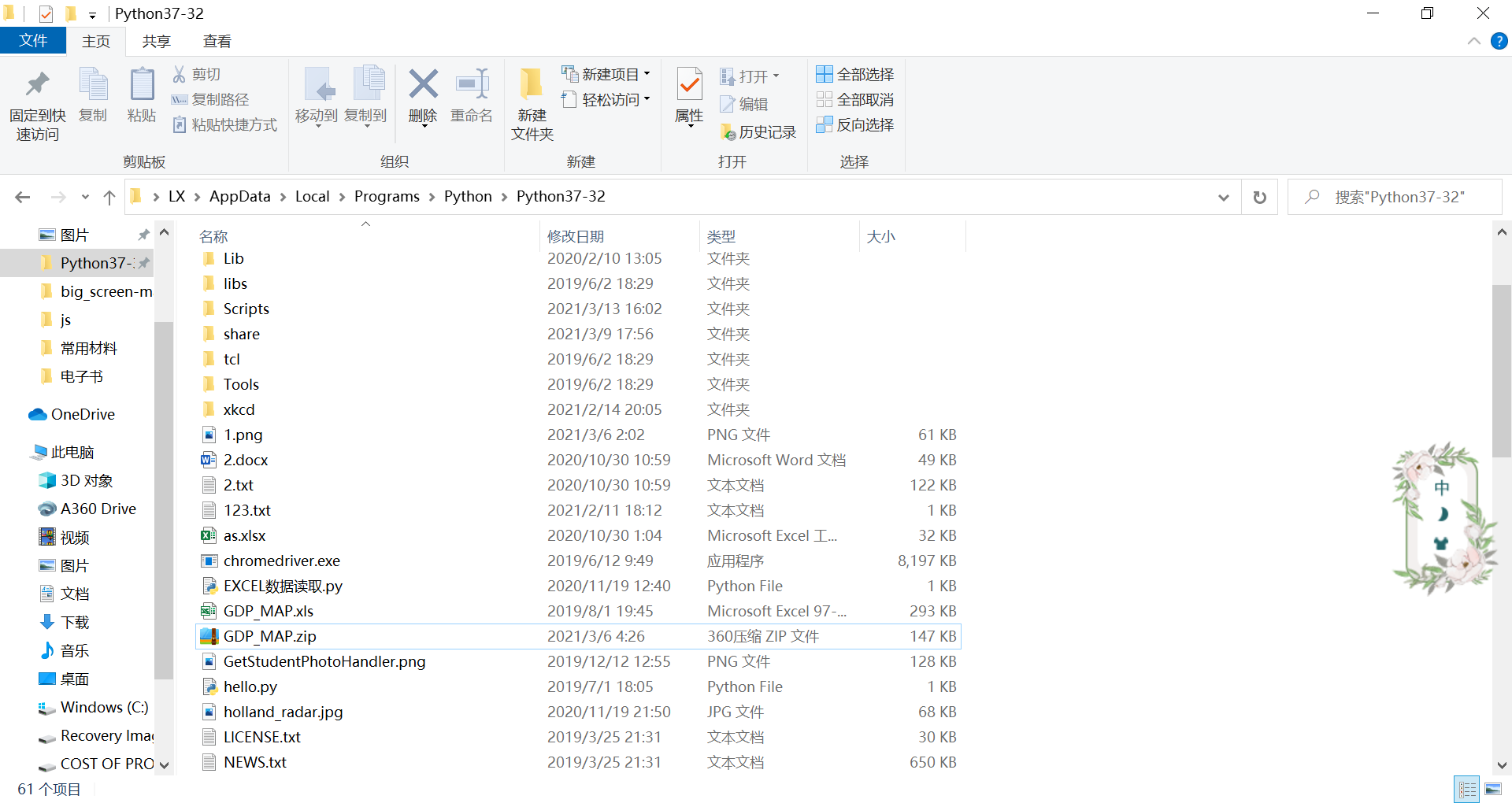Open 历史记录 (History) in the ribbon
Viewport: 1512px width, 803px height.
[758, 131]
